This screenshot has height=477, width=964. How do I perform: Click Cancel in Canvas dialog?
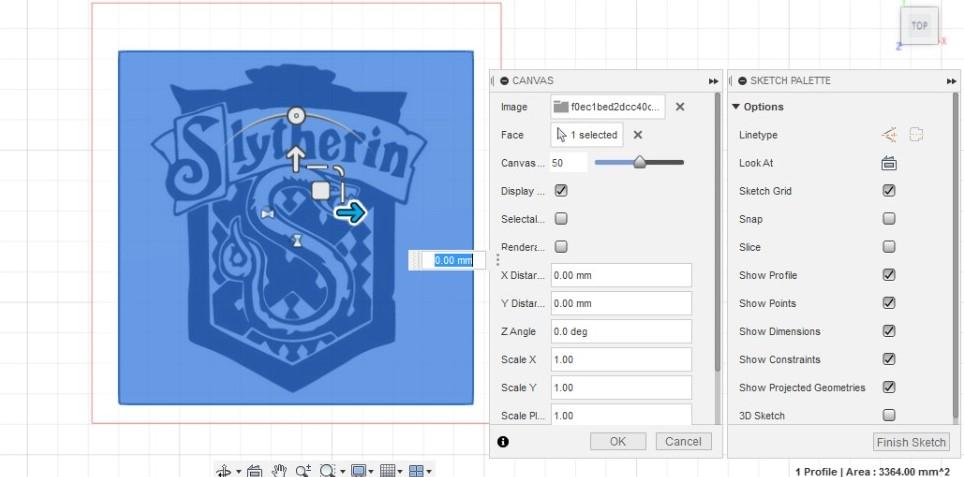[683, 441]
